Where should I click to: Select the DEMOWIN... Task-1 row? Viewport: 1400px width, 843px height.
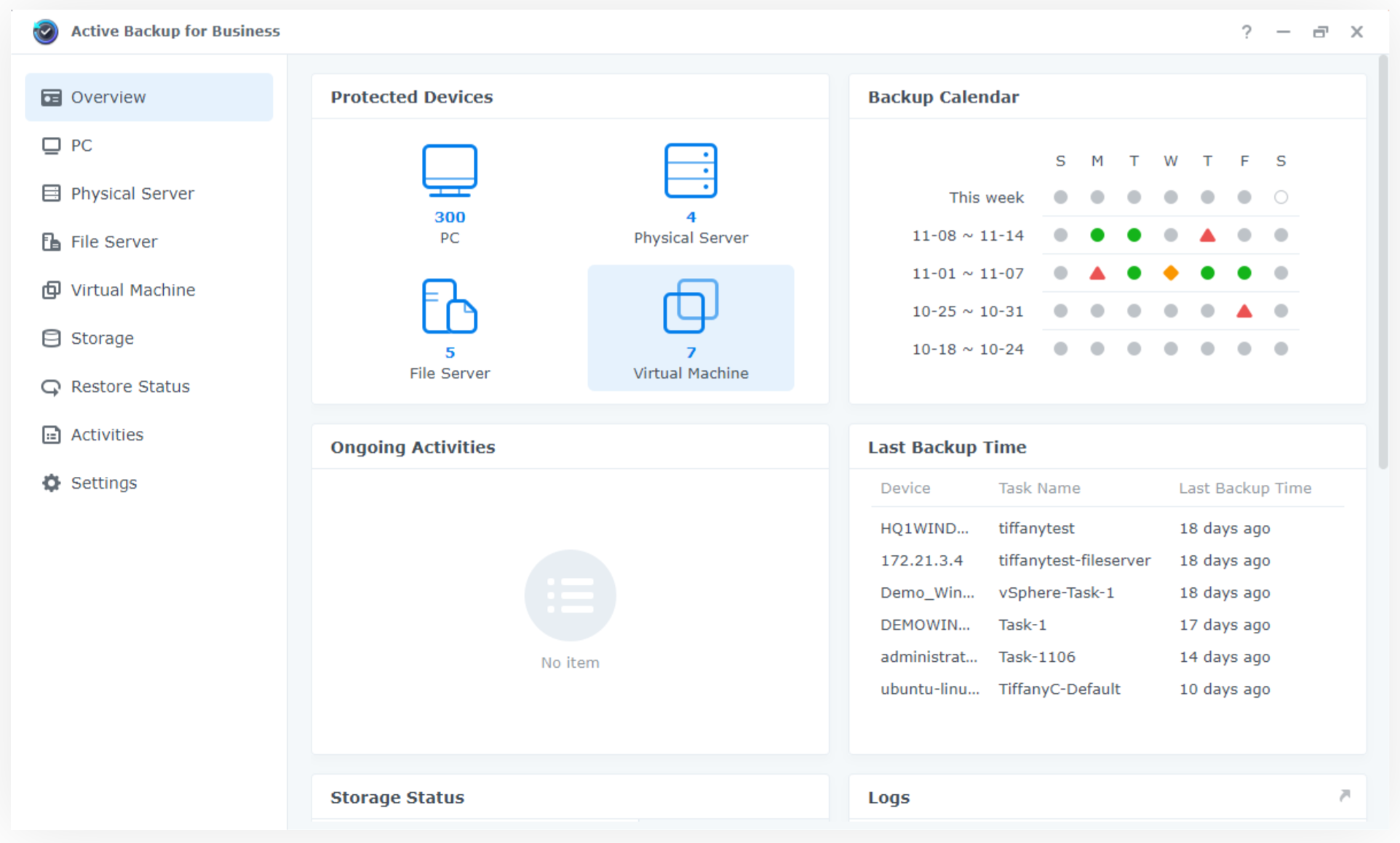pyautogui.click(x=1107, y=625)
